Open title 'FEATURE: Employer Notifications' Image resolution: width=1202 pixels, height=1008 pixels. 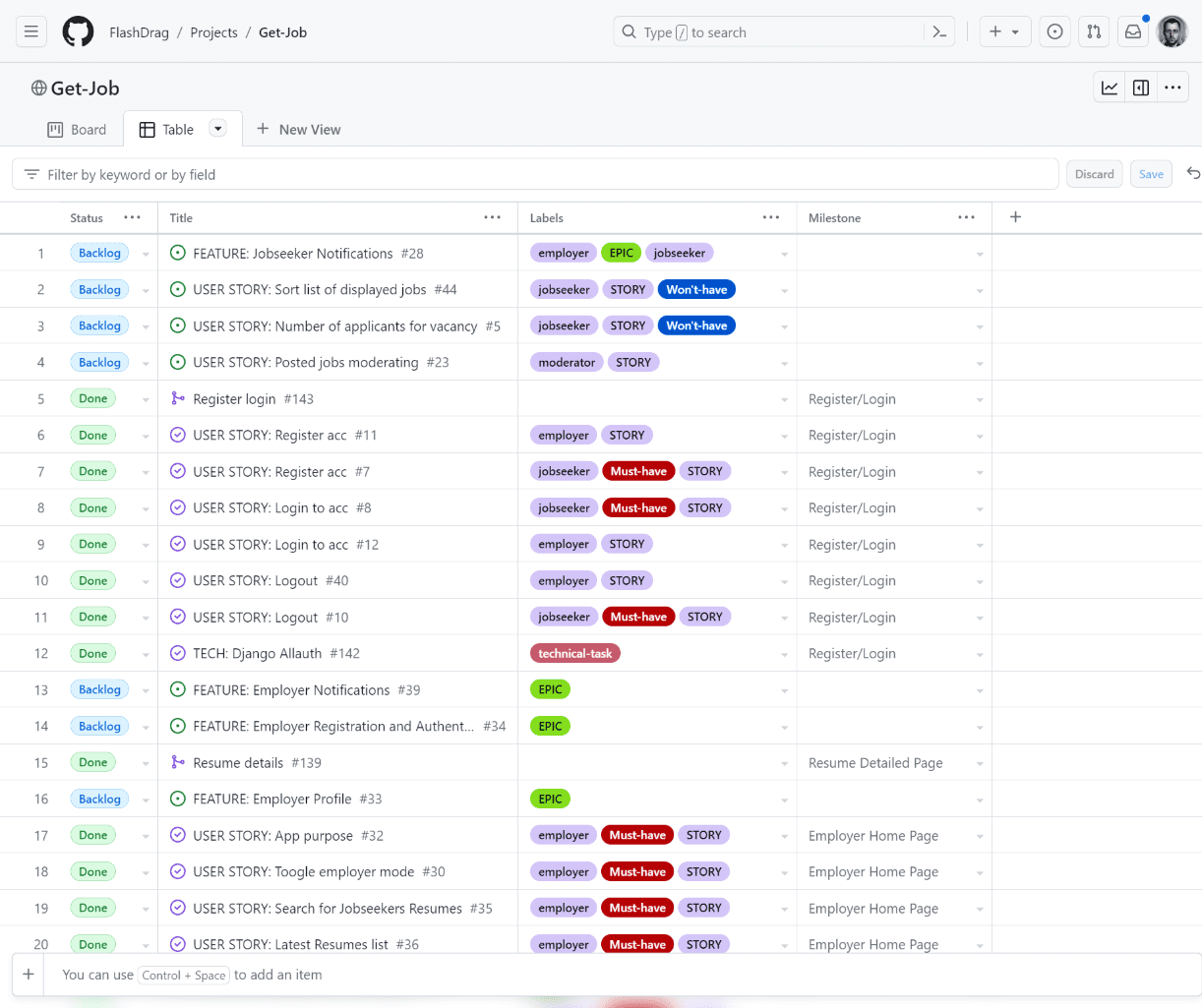point(291,689)
